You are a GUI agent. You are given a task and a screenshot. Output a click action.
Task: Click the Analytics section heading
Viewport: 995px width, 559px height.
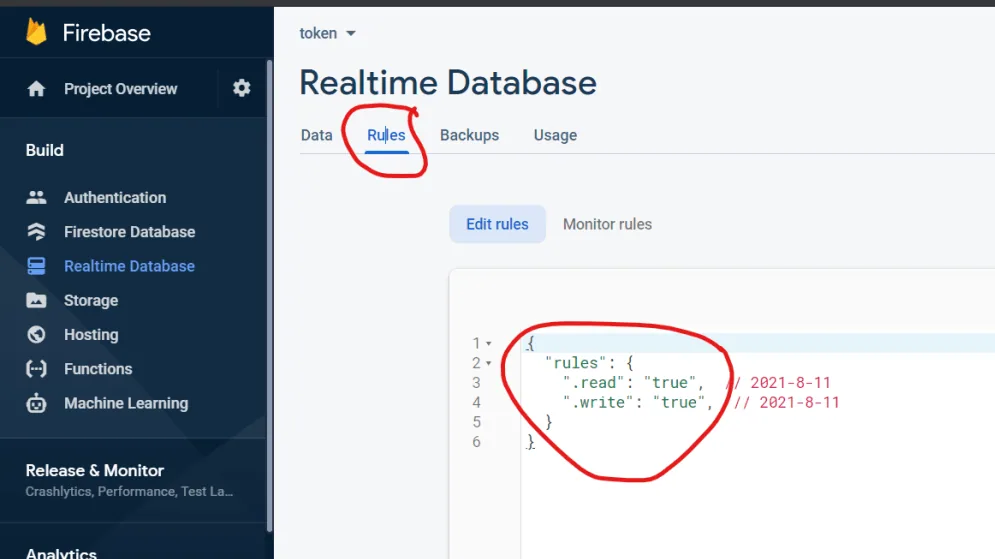click(x=61, y=553)
